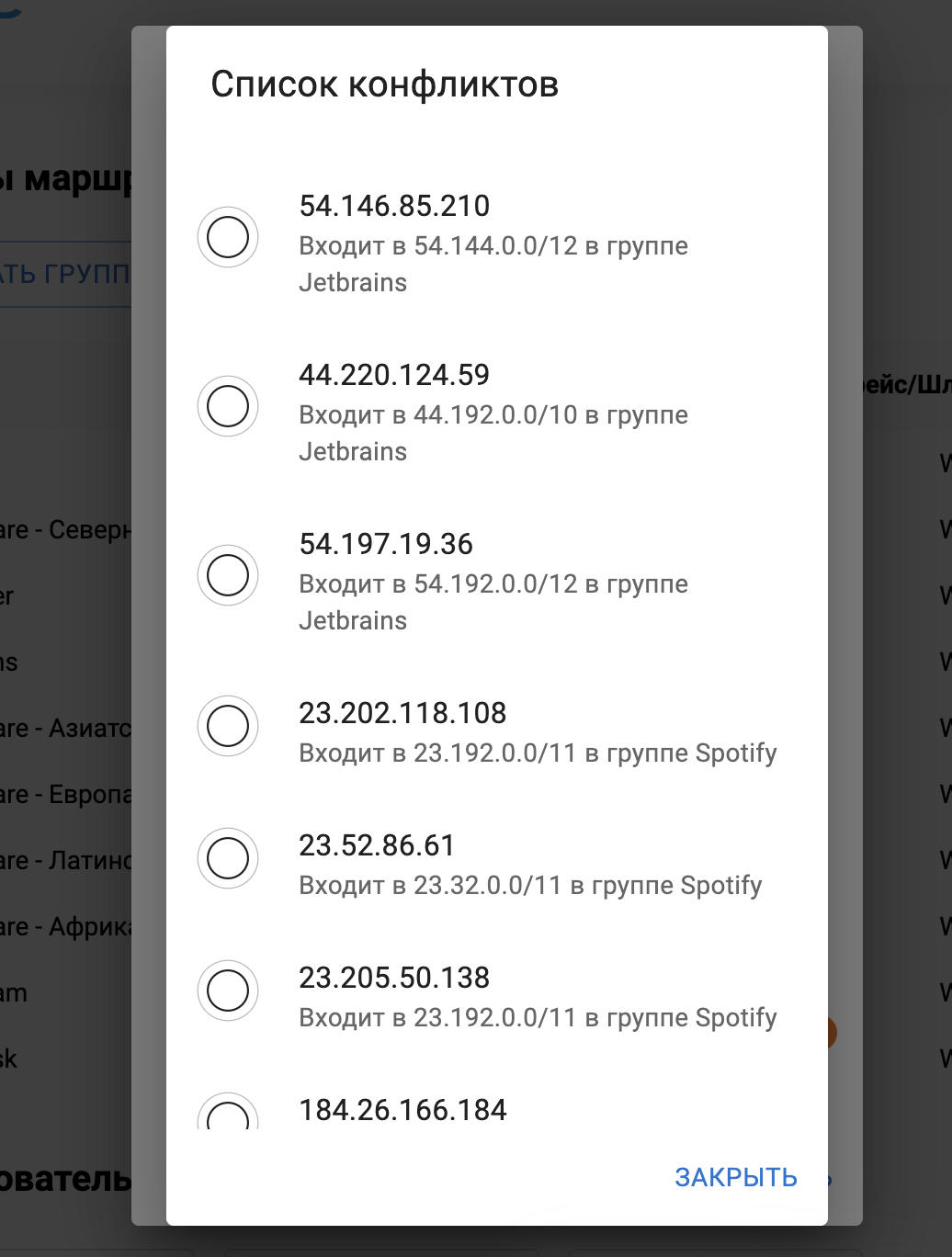The height and width of the screenshot is (1257, 952).
Task: Click the 23.52.86.61 entry label
Action: (x=377, y=845)
